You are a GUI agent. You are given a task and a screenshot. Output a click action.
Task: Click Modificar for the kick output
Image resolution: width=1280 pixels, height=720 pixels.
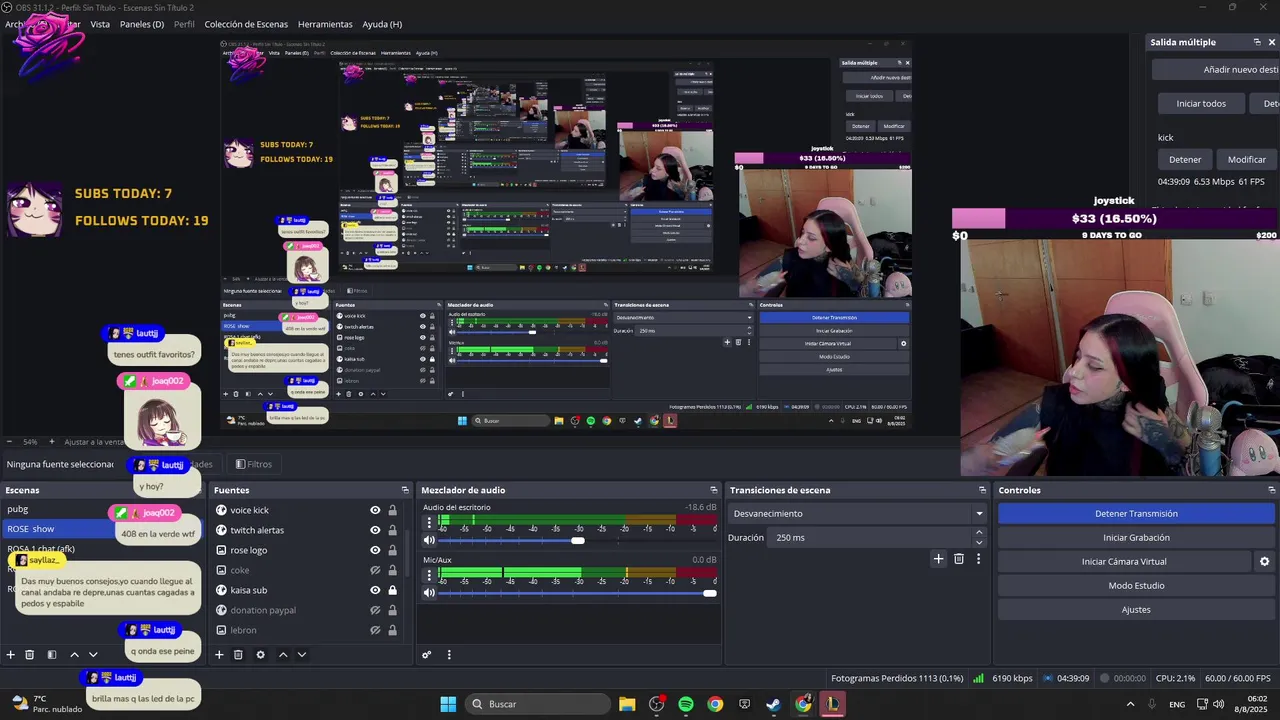(1246, 159)
